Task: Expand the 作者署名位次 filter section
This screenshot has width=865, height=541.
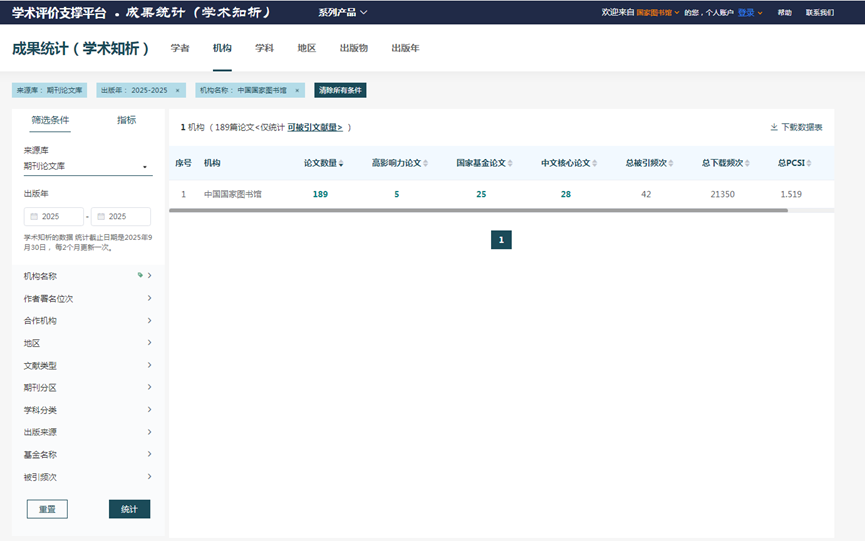Action: click(149, 298)
